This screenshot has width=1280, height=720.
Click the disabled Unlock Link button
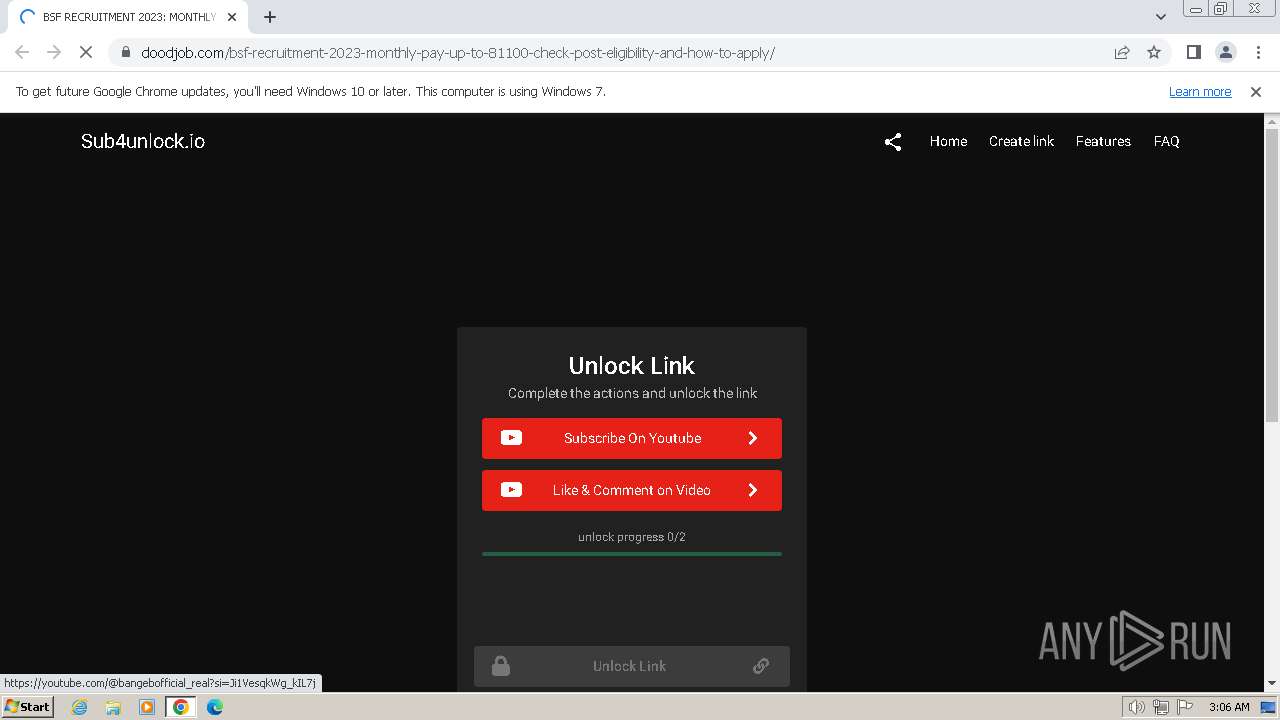632,666
